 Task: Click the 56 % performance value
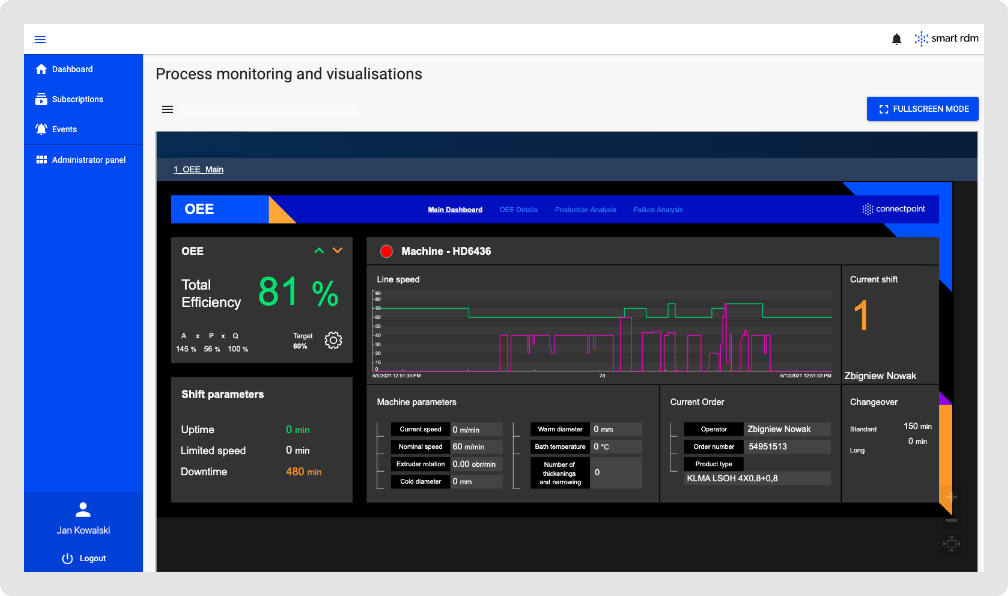(212, 349)
